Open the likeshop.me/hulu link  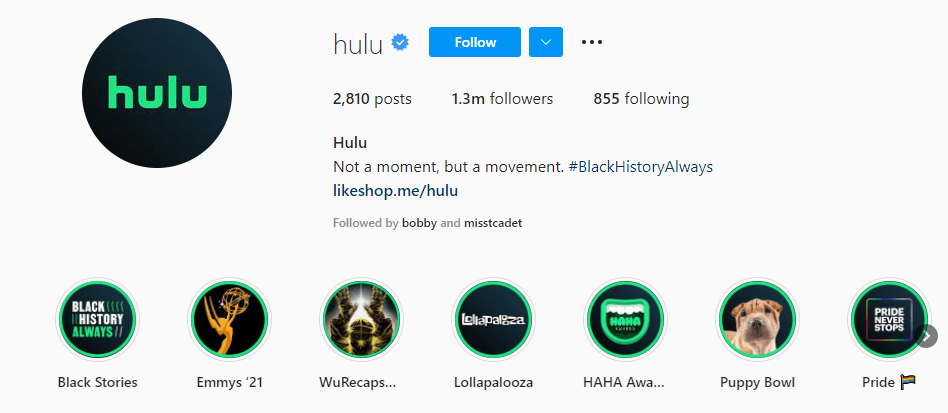coord(395,191)
